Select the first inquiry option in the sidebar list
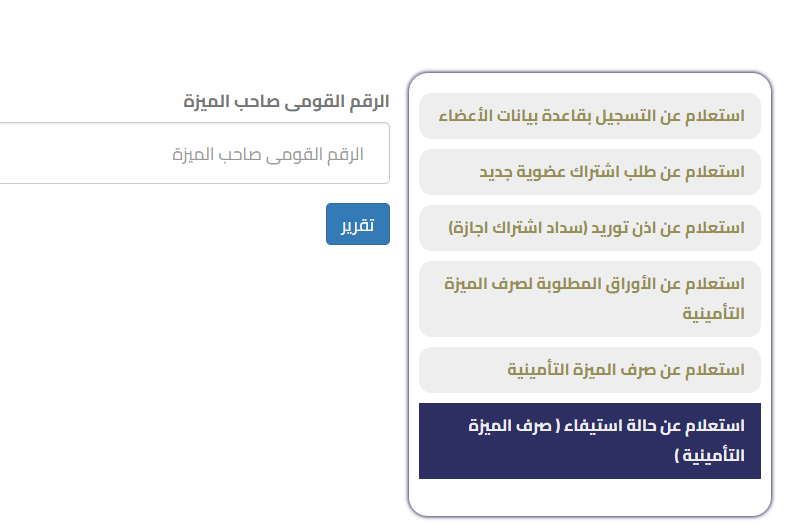This screenshot has width=787, height=531. coord(590,116)
